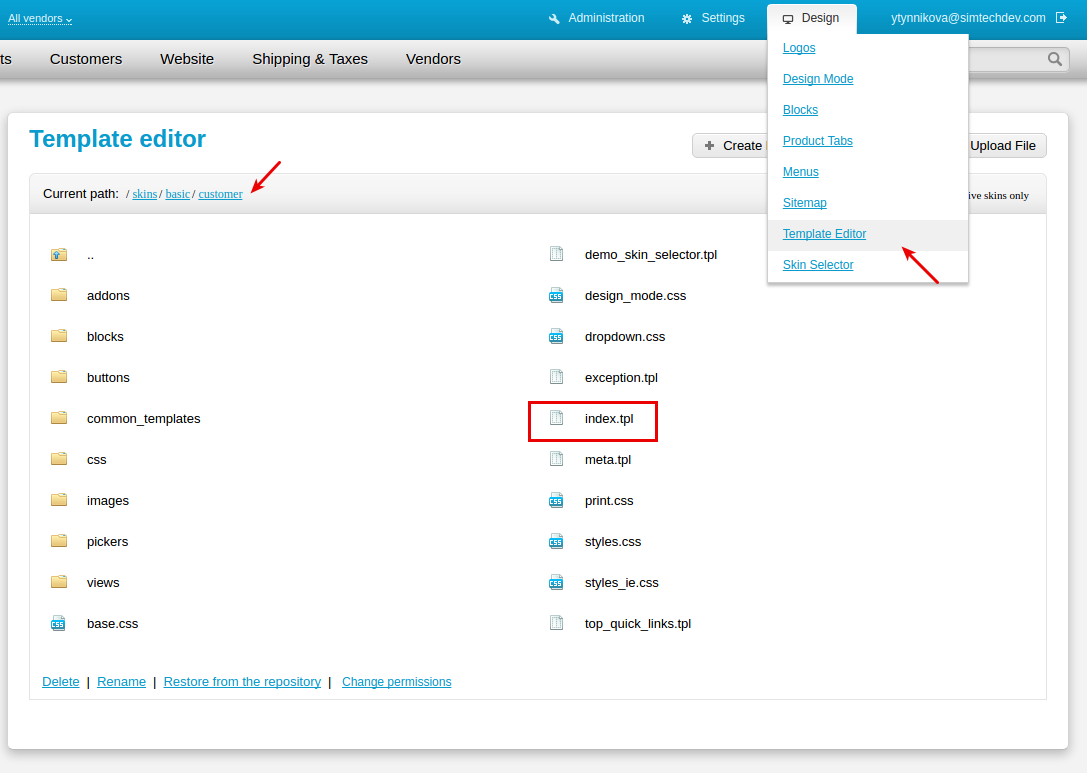Screen dimensions: 1087x773
Task: Select the styles.css file name
Action: 613,541
